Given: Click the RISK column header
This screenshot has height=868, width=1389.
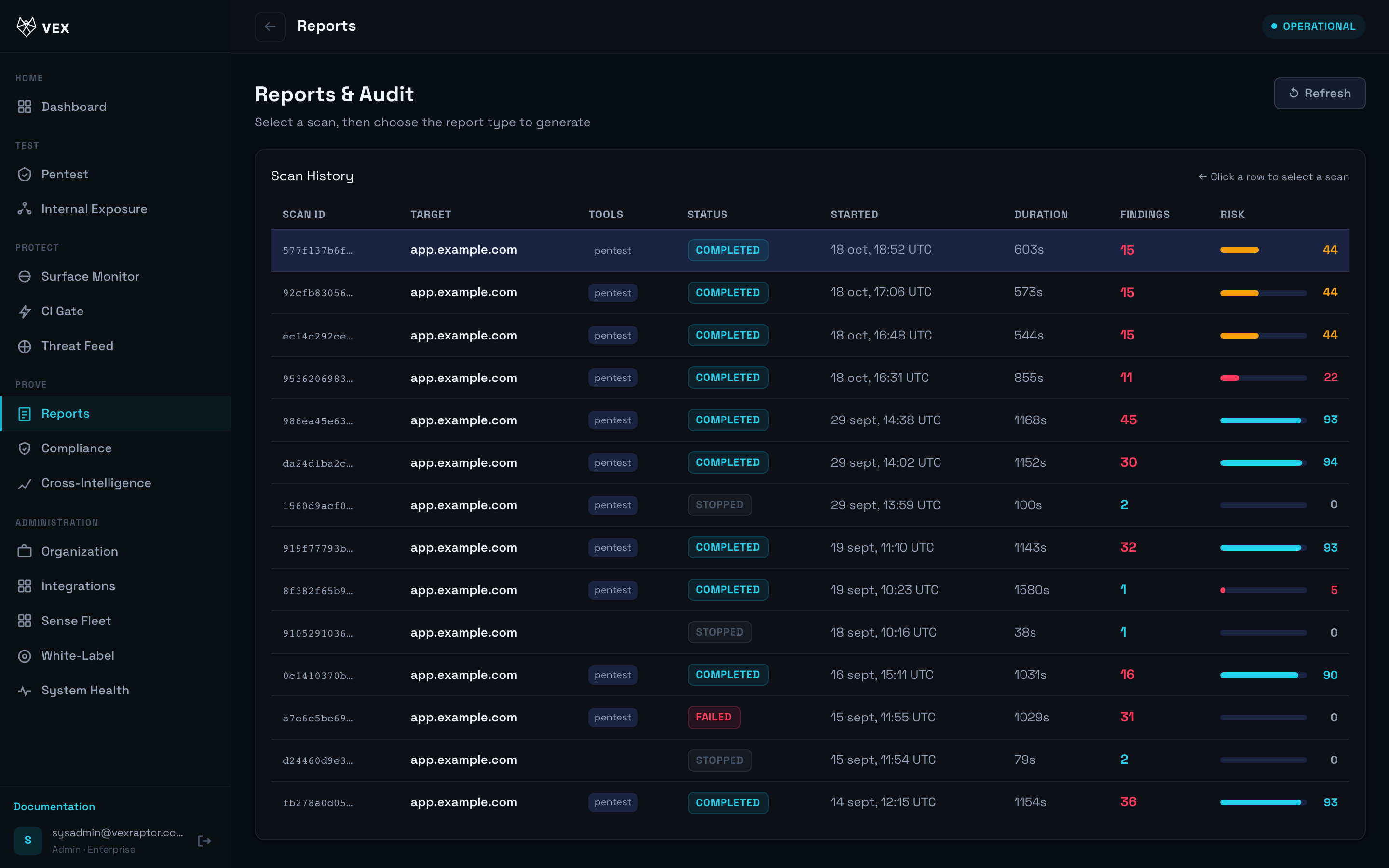Looking at the screenshot, I should tap(1232, 214).
